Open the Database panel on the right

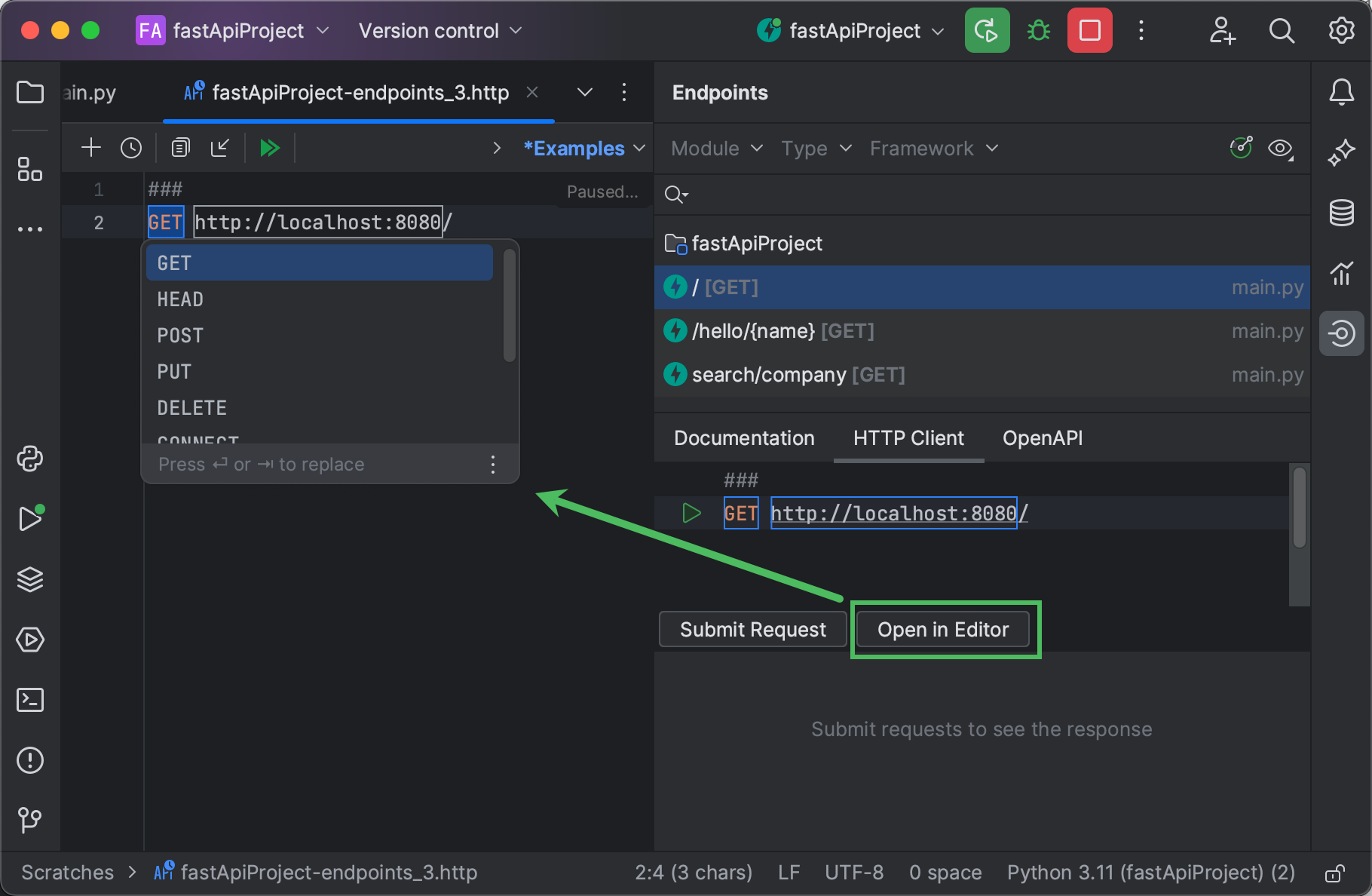click(x=1342, y=213)
